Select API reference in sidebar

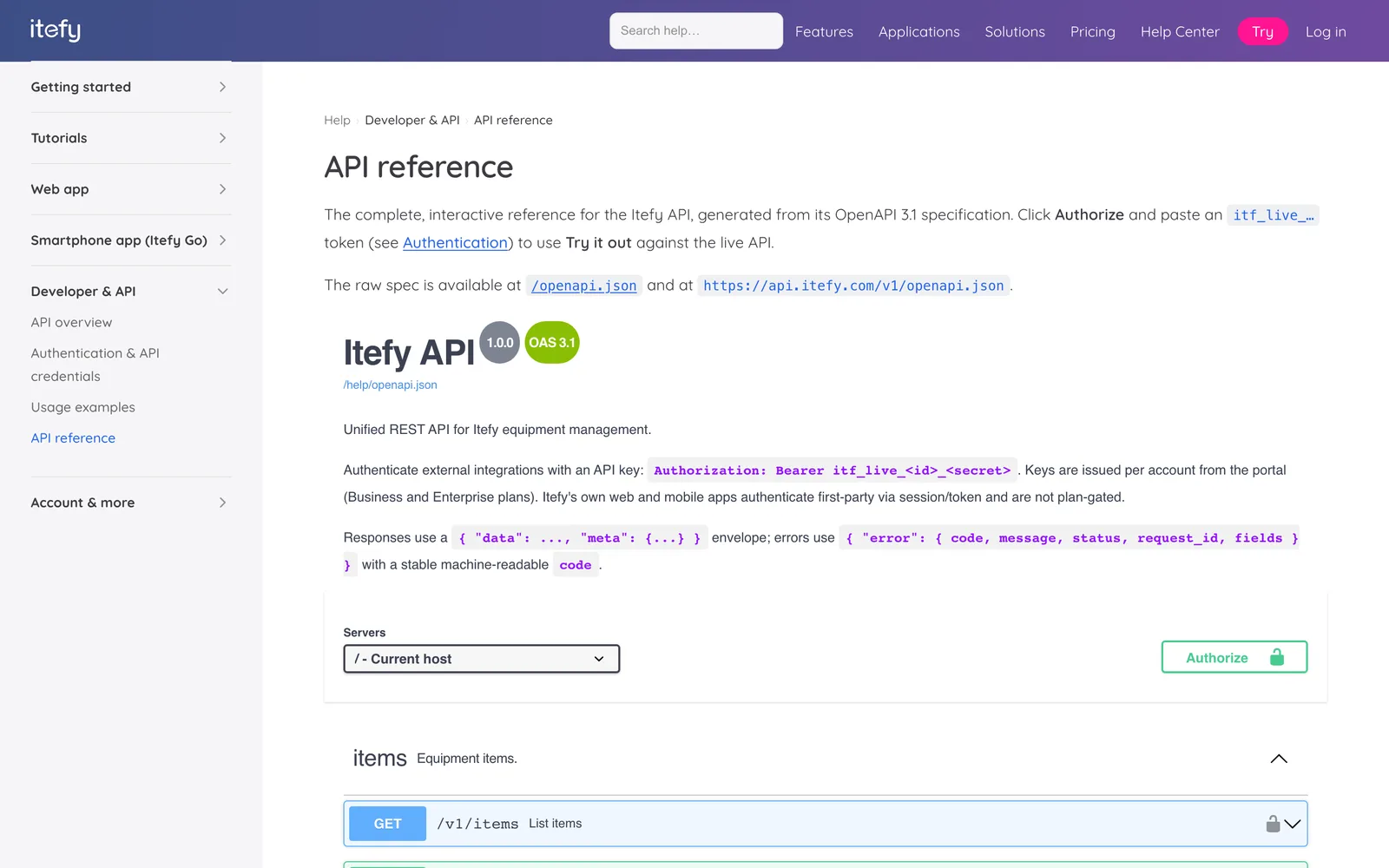coord(73,438)
